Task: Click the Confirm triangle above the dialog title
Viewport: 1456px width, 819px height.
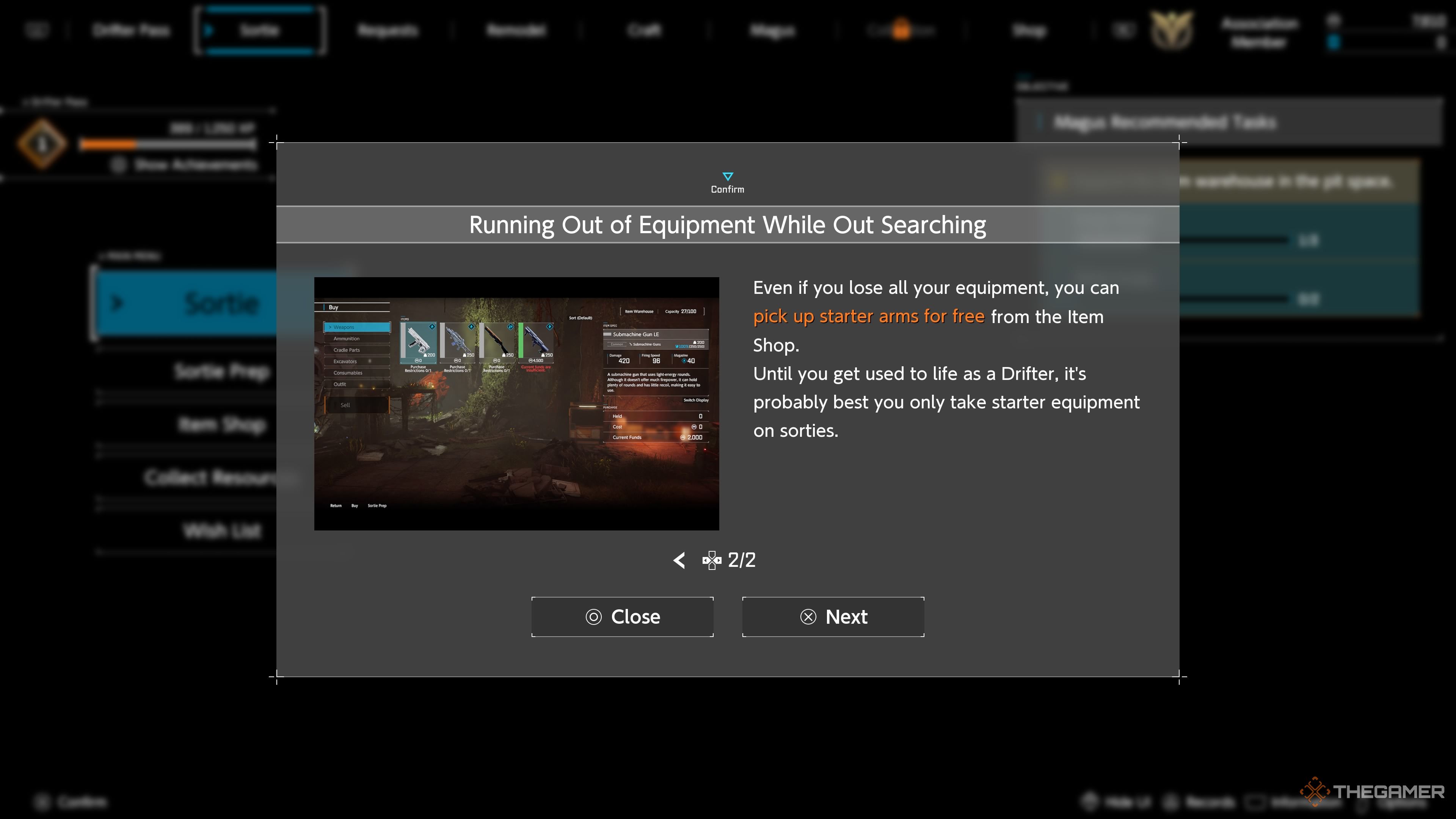Action: click(728, 176)
